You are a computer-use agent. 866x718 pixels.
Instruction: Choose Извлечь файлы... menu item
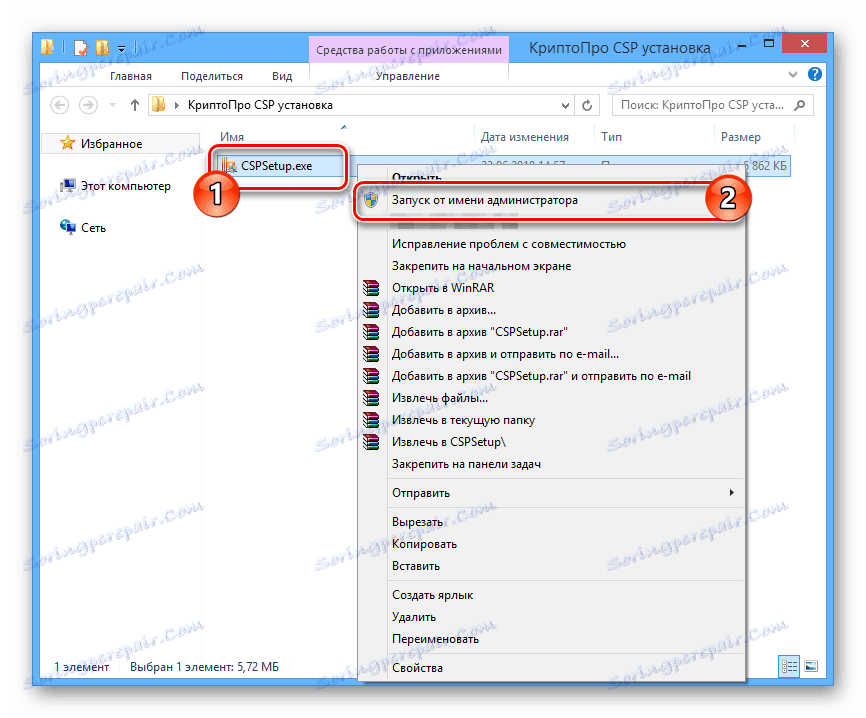551,398
